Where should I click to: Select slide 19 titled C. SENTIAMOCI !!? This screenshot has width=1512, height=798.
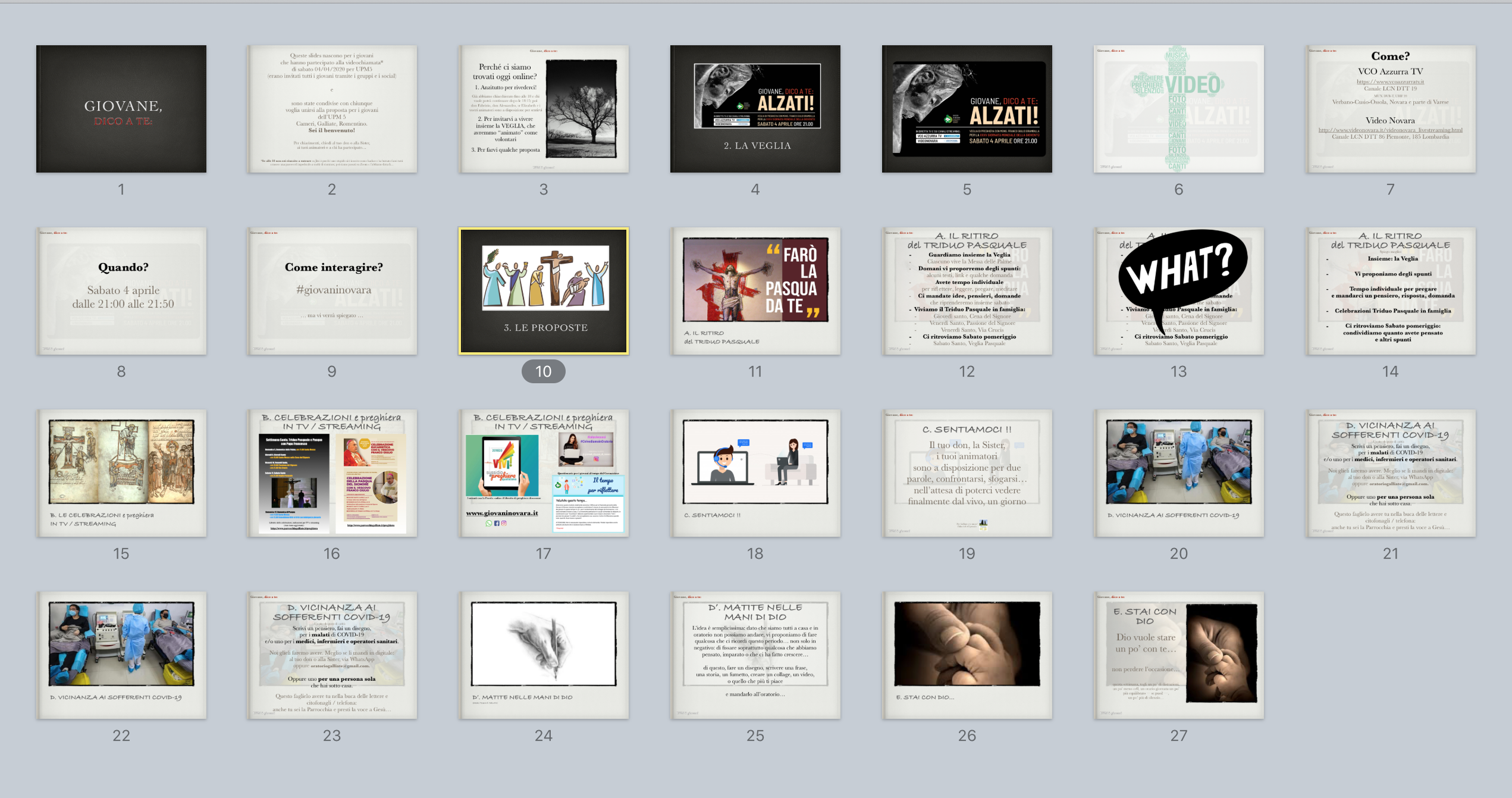point(967,473)
